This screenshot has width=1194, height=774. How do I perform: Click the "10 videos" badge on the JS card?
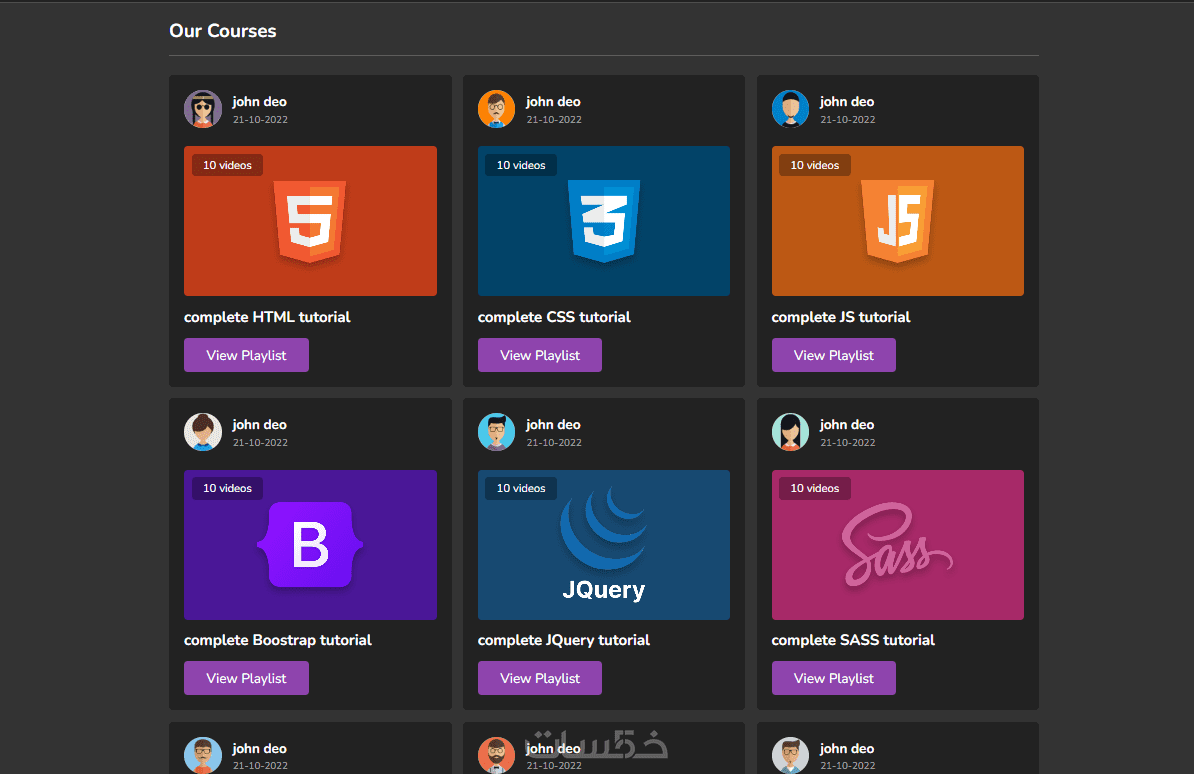pos(815,165)
